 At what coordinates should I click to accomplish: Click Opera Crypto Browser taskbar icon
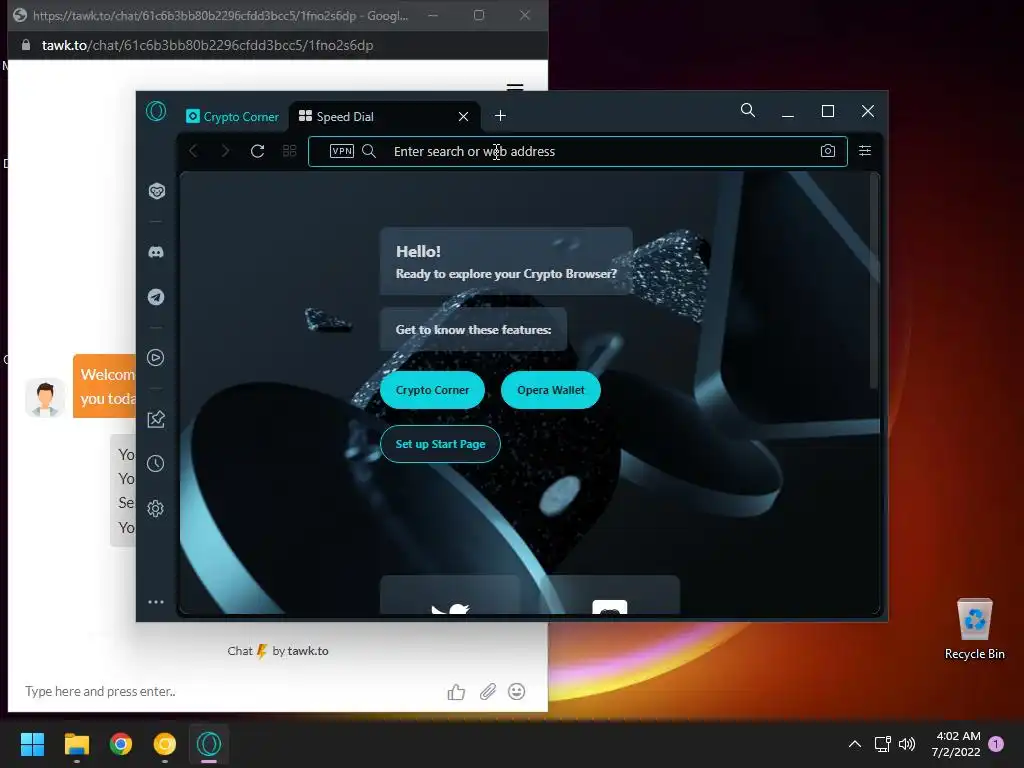(209, 744)
